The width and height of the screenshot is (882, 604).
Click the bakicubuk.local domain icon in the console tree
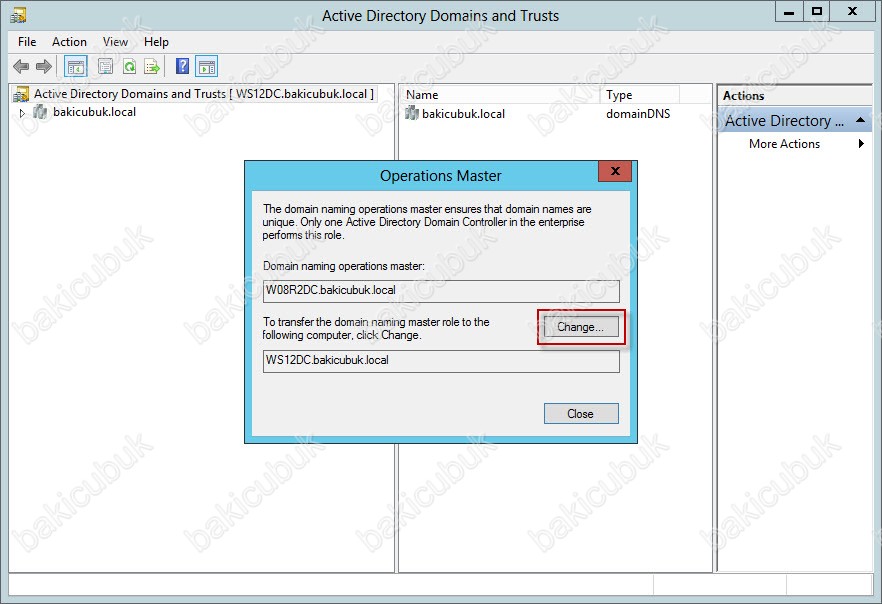(x=40, y=112)
